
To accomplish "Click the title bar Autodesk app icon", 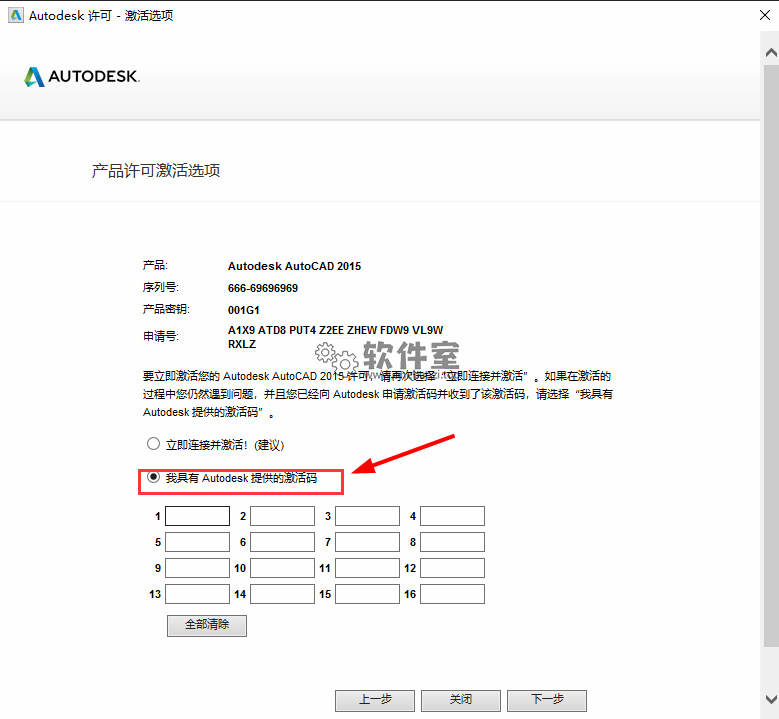I will [x=16, y=15].
